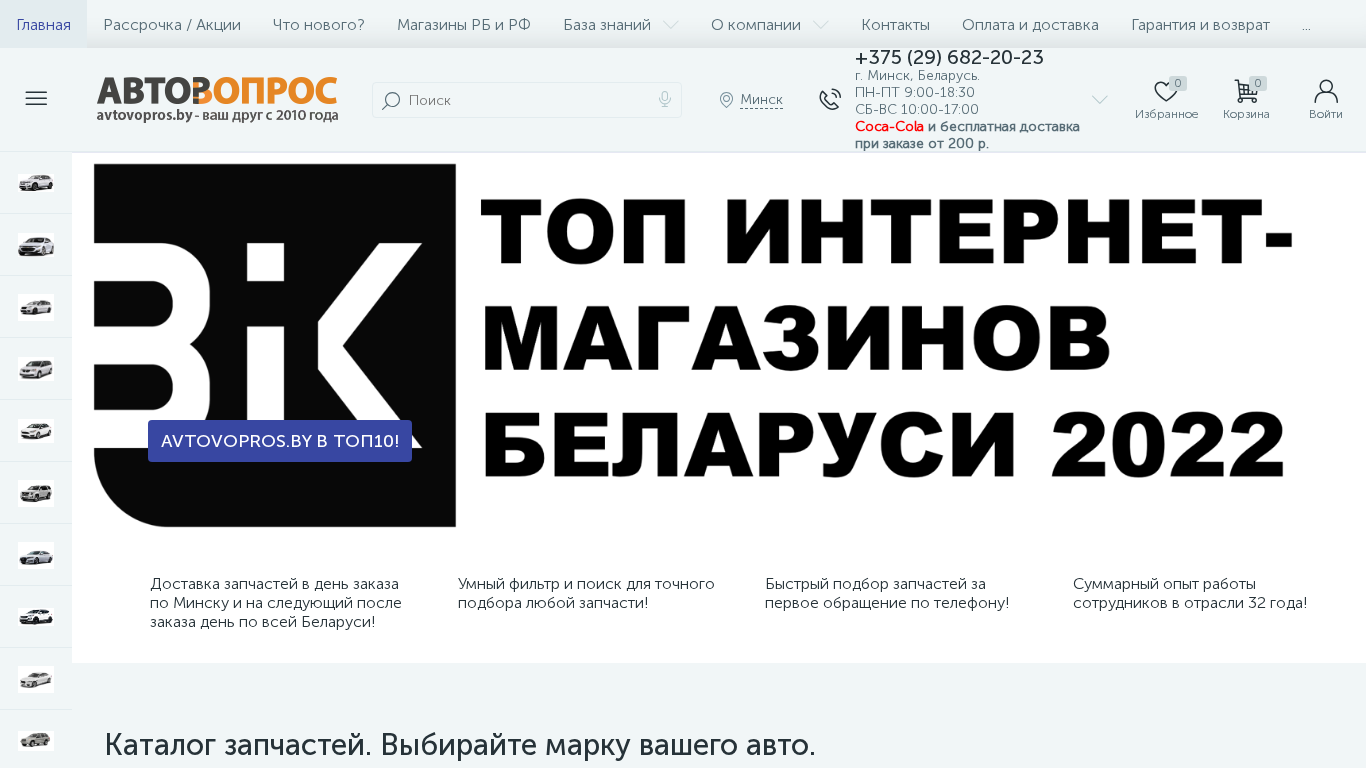
Task: Click the AVTOVOPROS.BY В ТОП10! button
Action: (x=280, y=441)
